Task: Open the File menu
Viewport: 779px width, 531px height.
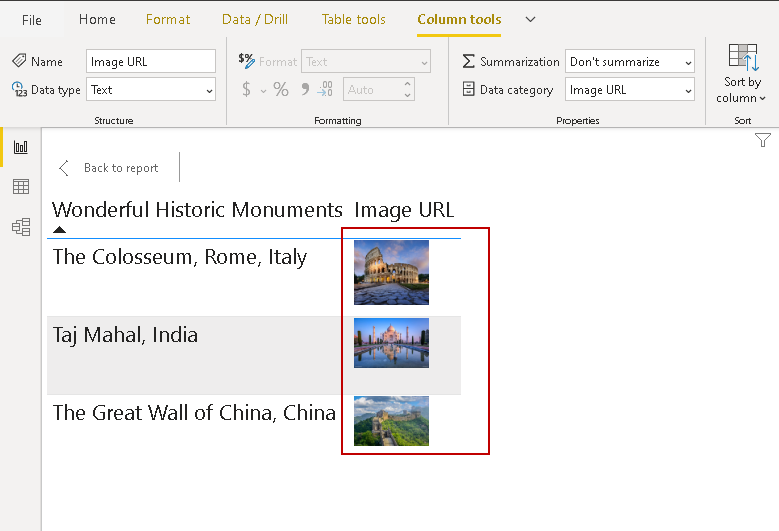Action: [x=32, y=19]
